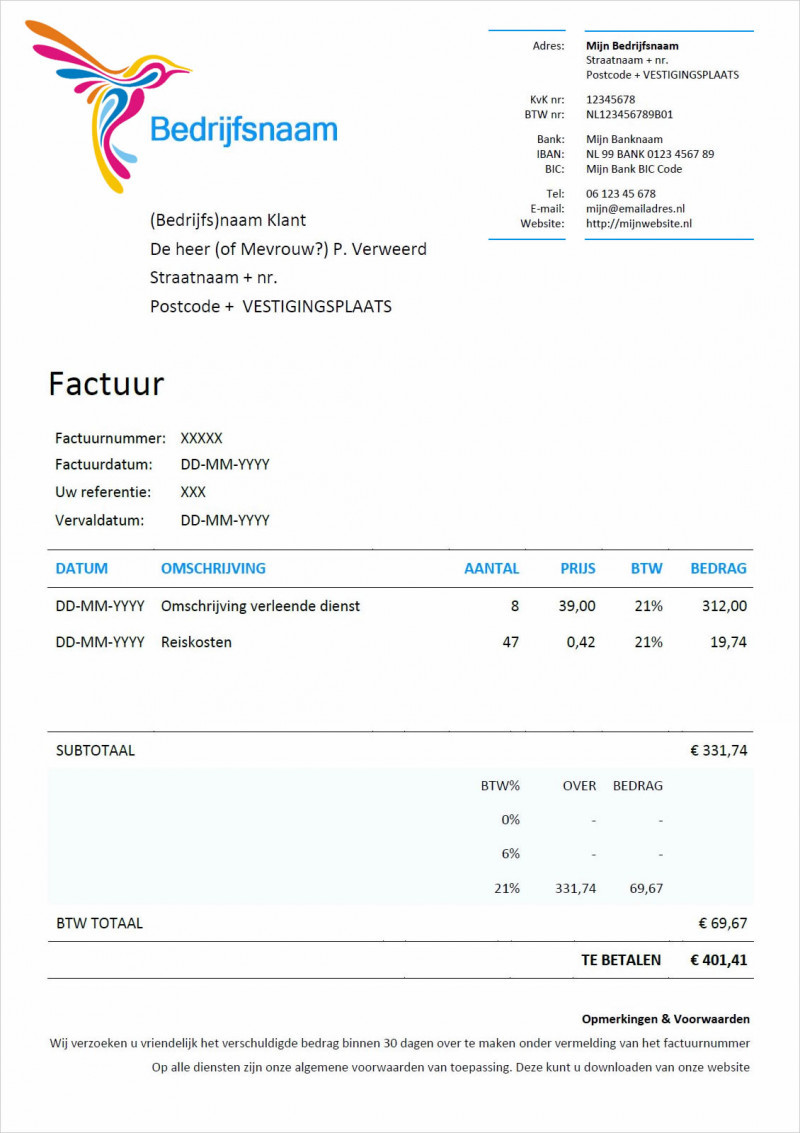Select the TE BETALEN total € 401,41

click(717, 960)
